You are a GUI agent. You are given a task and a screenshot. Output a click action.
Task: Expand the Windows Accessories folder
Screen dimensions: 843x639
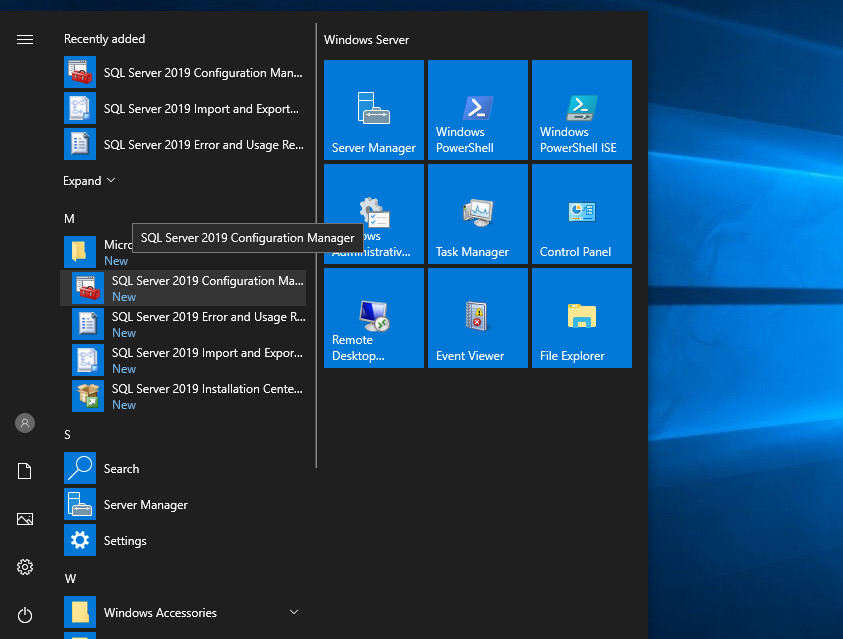[184, 613]
